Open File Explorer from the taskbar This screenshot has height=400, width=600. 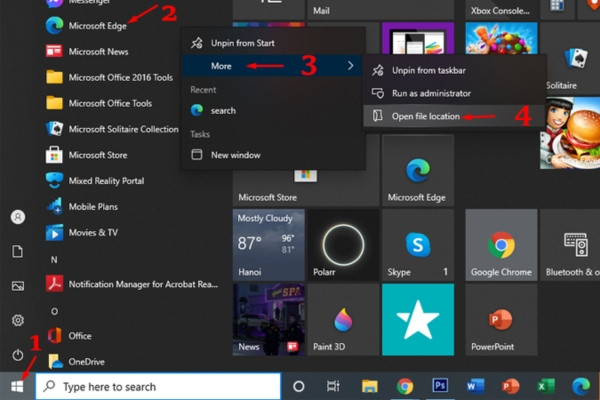pyautogui.click(x=370, y=386)
